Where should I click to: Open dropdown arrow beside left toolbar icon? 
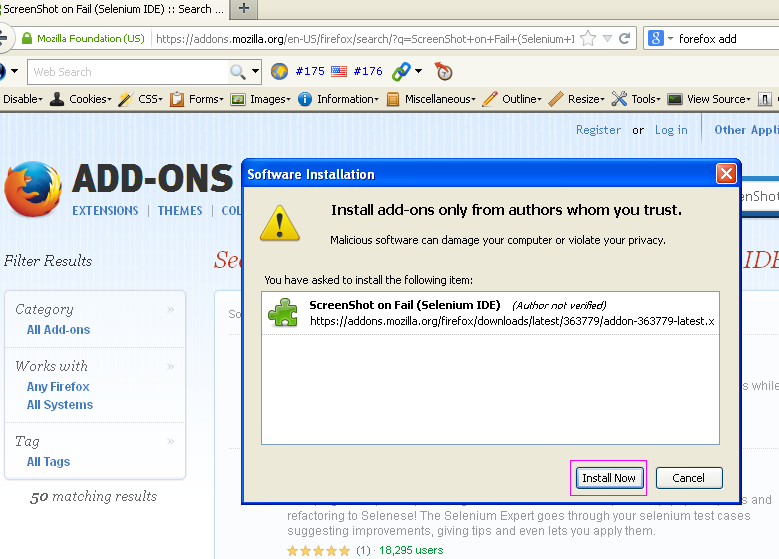click(14, 71)
